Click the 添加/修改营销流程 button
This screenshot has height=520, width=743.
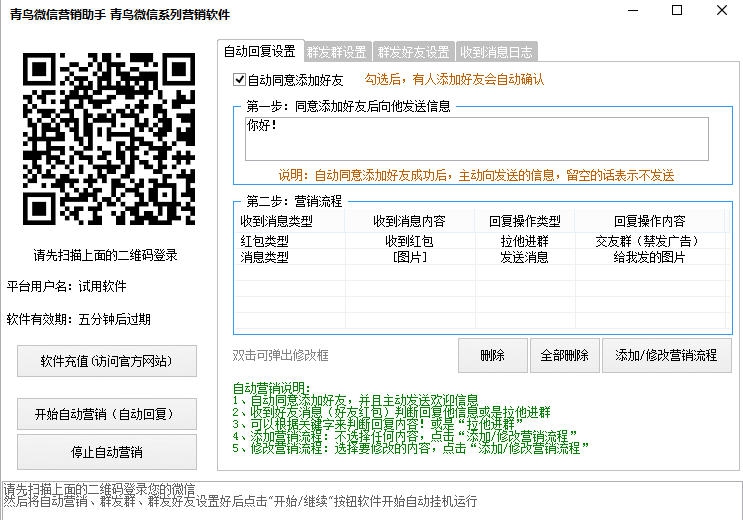pyautogui.click(x=666, y=355)
